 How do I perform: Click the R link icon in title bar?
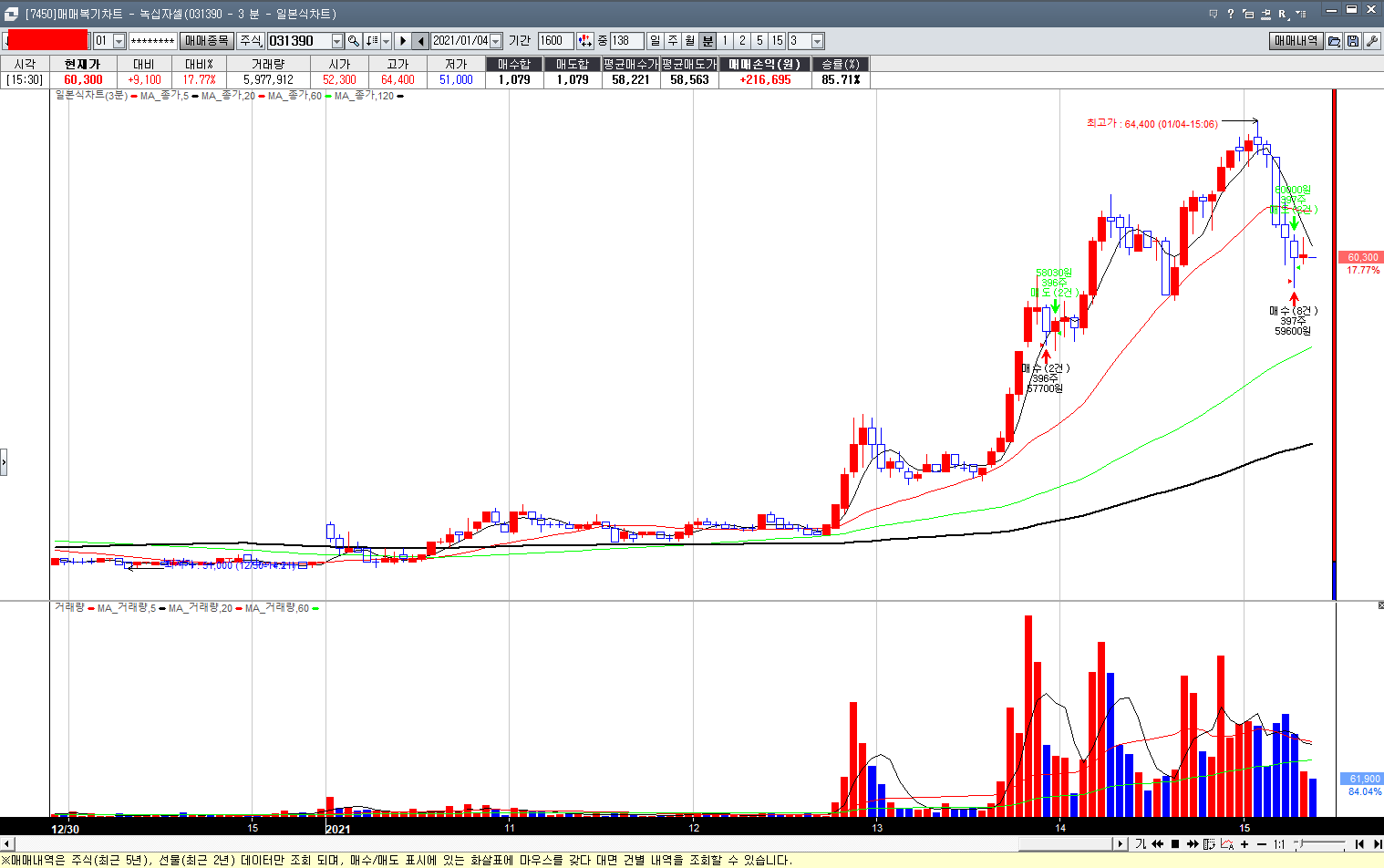1283,14
